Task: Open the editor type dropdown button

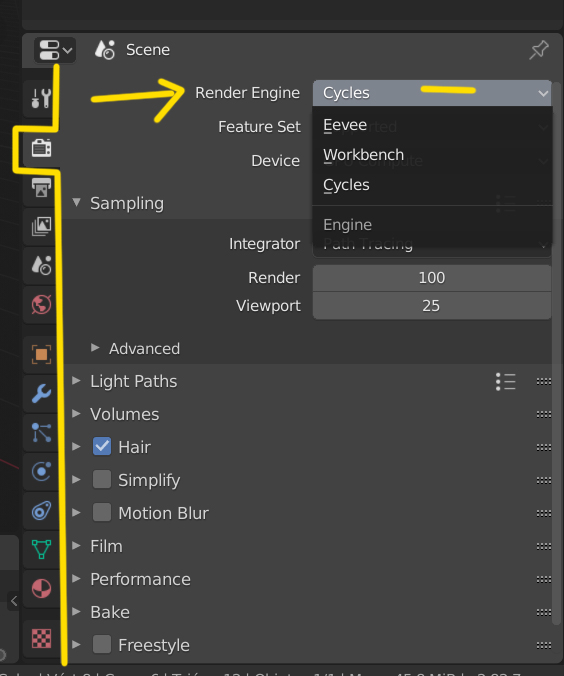Action: click(x=55, y=50)
